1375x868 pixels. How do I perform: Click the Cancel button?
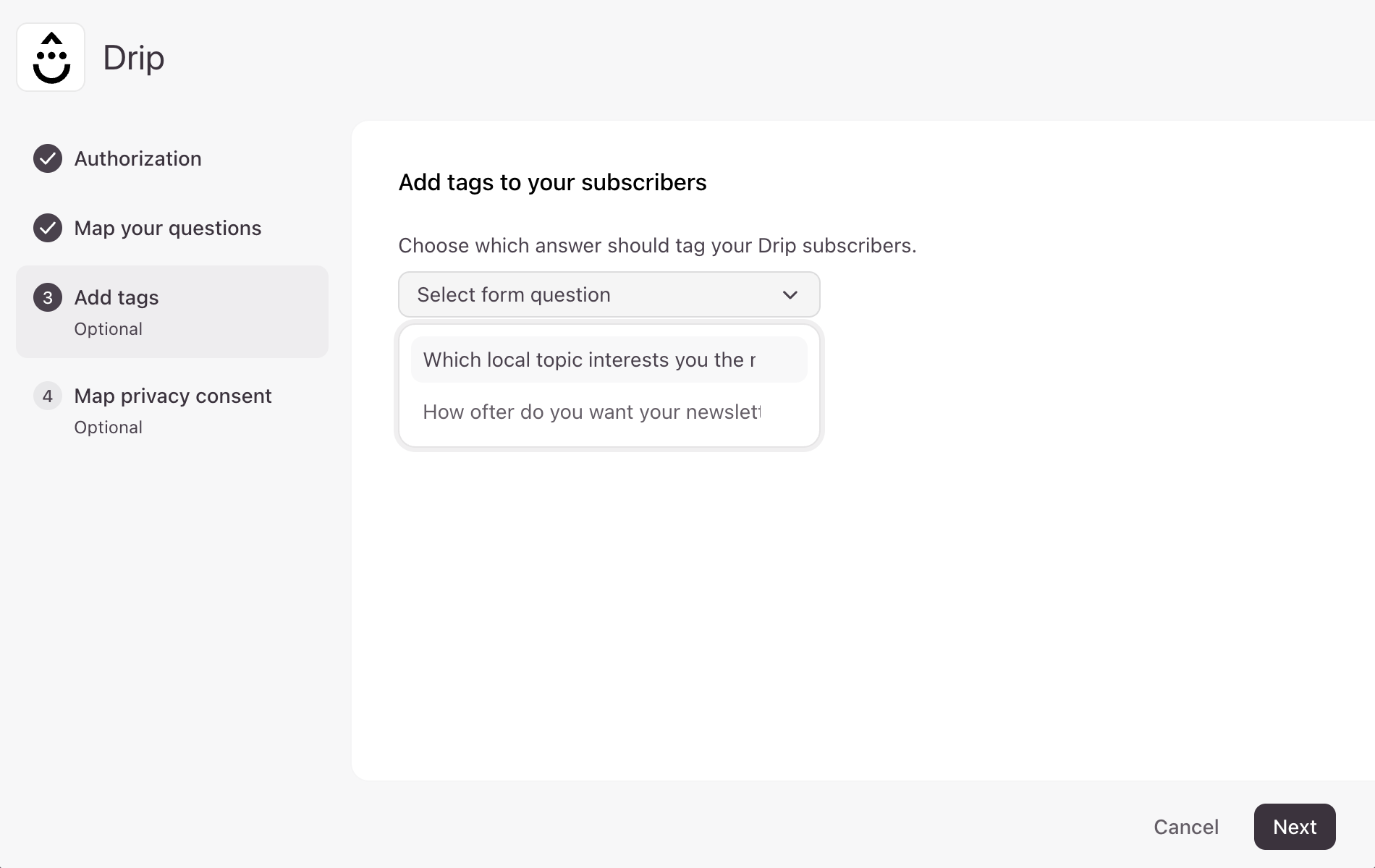[1186, 827]
